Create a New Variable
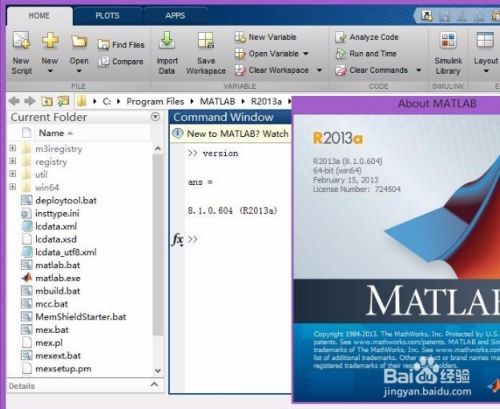This screenshot has height=409, width=500. 265,37
